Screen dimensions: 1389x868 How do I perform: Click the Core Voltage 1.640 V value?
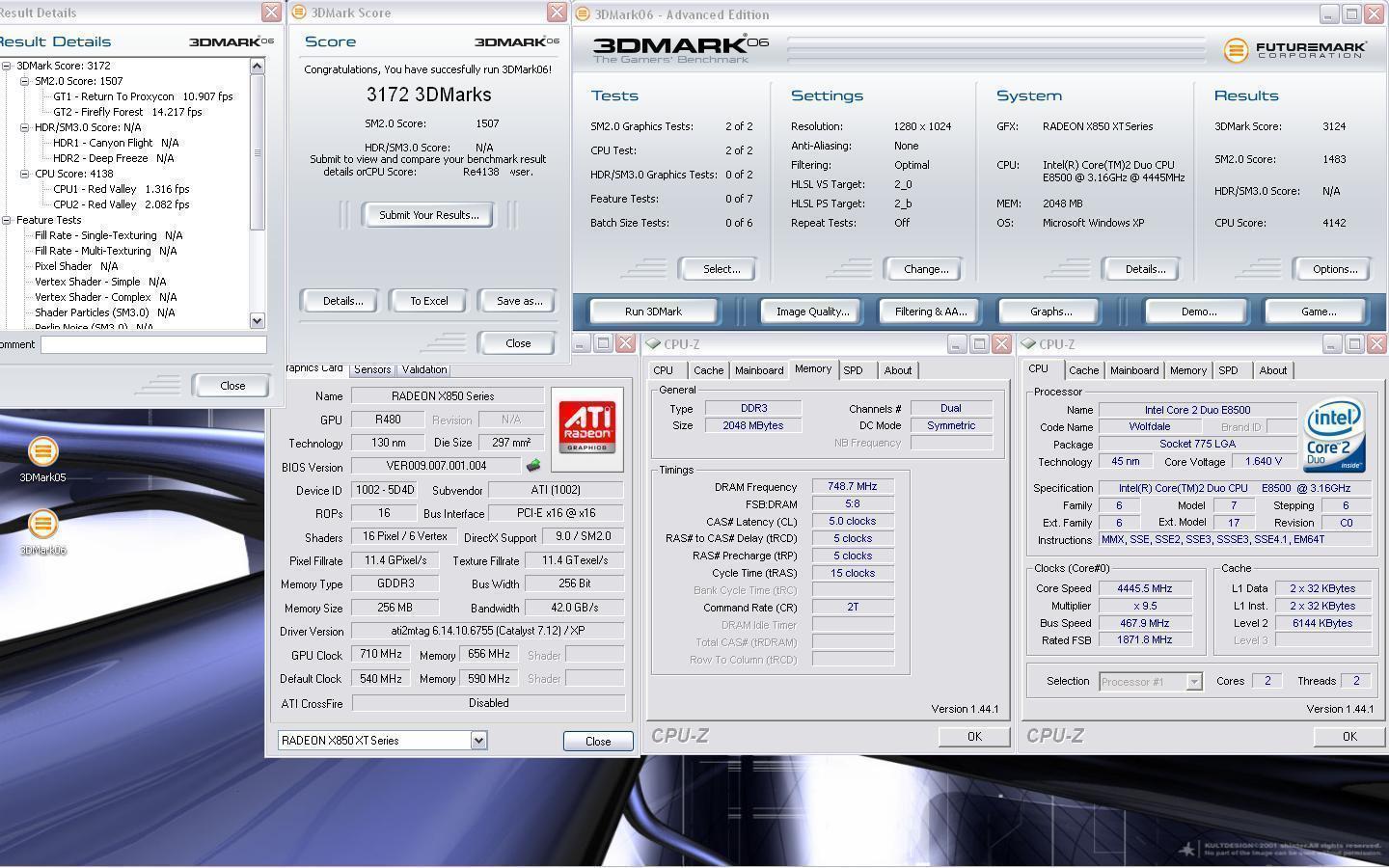click(x=1263, y=462)
